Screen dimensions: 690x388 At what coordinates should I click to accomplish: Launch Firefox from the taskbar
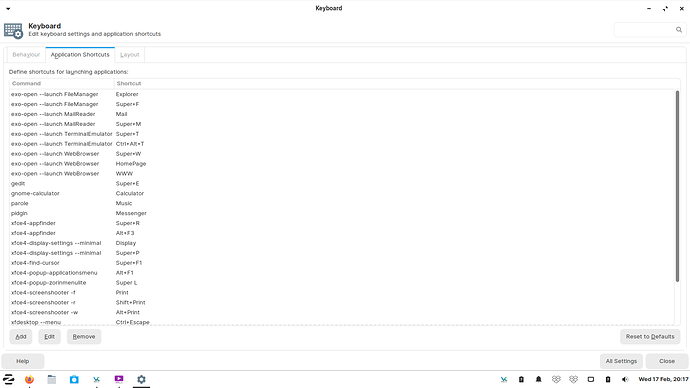(29, 379)
